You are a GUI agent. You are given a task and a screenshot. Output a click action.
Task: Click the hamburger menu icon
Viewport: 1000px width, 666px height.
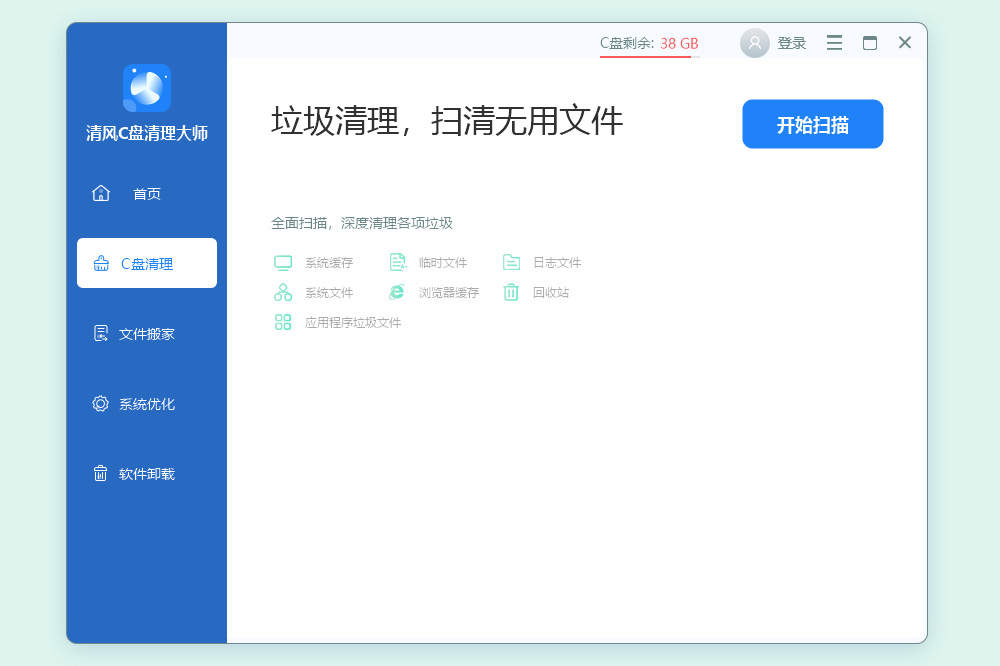point(834,43)
